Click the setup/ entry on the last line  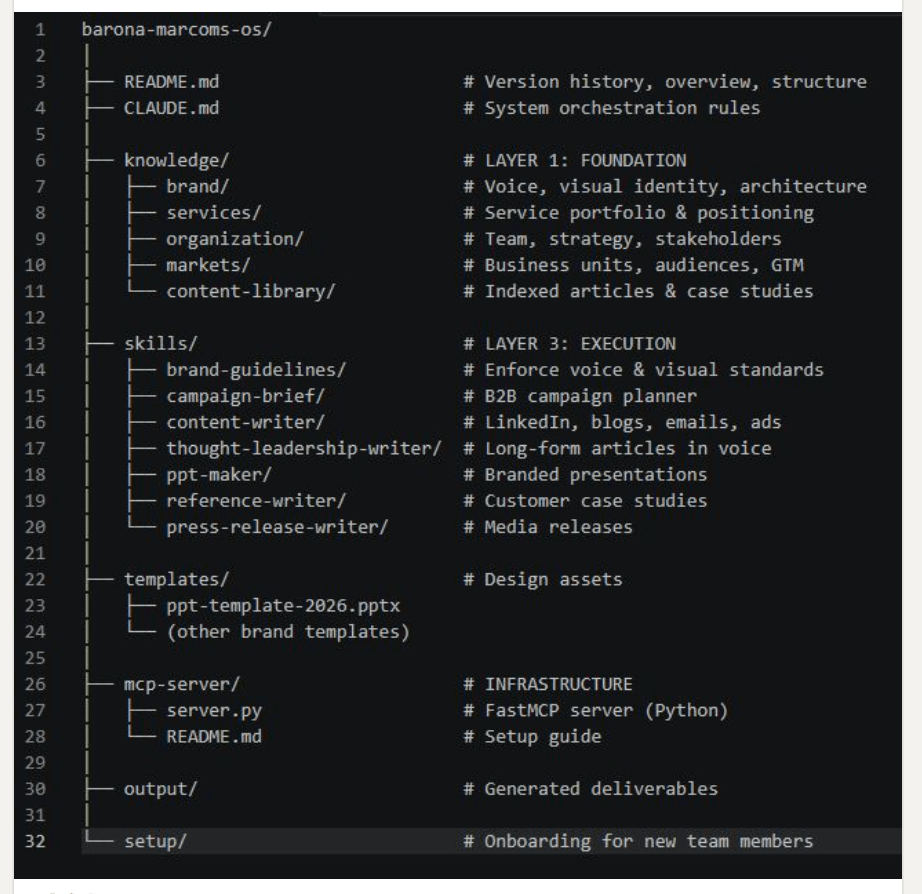click(x=157, y=841)
